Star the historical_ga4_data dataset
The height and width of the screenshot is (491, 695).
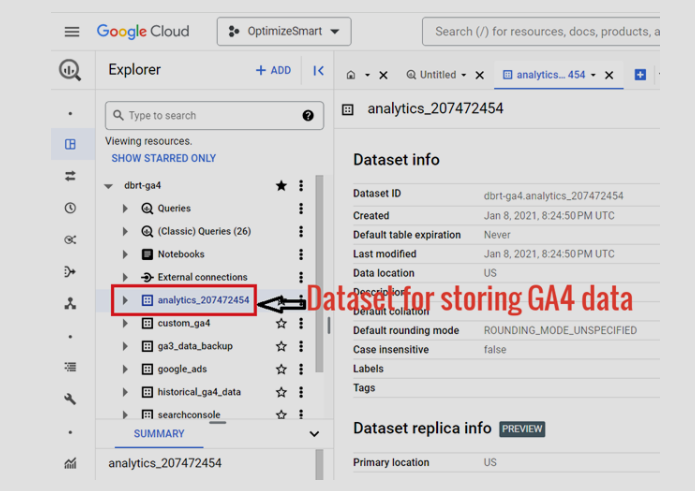click(x=281, y=392)
